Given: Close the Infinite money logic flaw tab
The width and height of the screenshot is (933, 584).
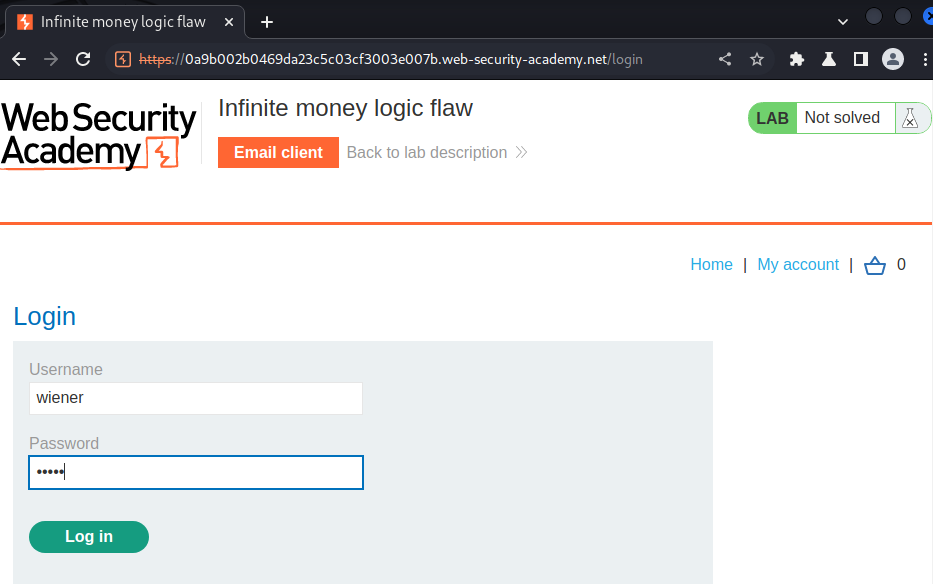Looking at the screenshot, I should [228, 22].
